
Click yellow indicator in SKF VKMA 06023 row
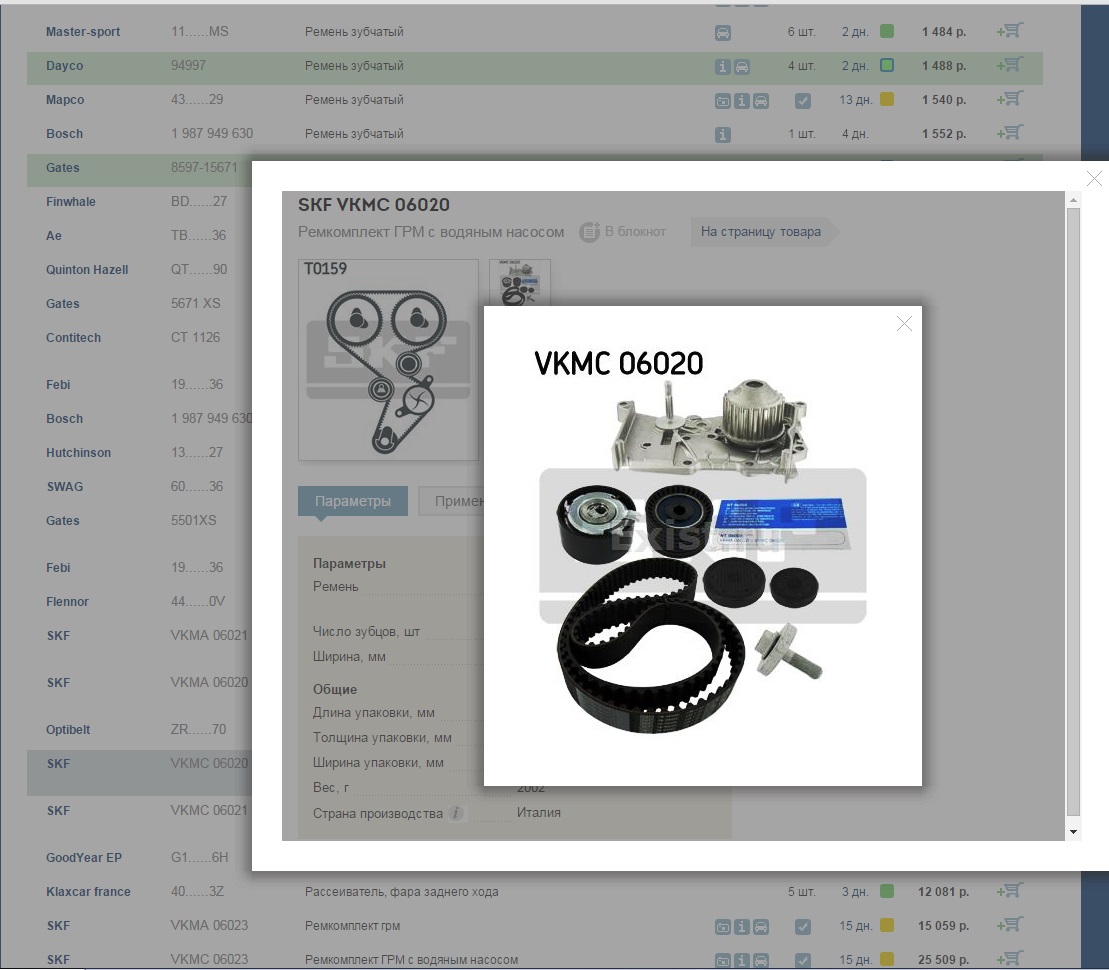(887, 925)
